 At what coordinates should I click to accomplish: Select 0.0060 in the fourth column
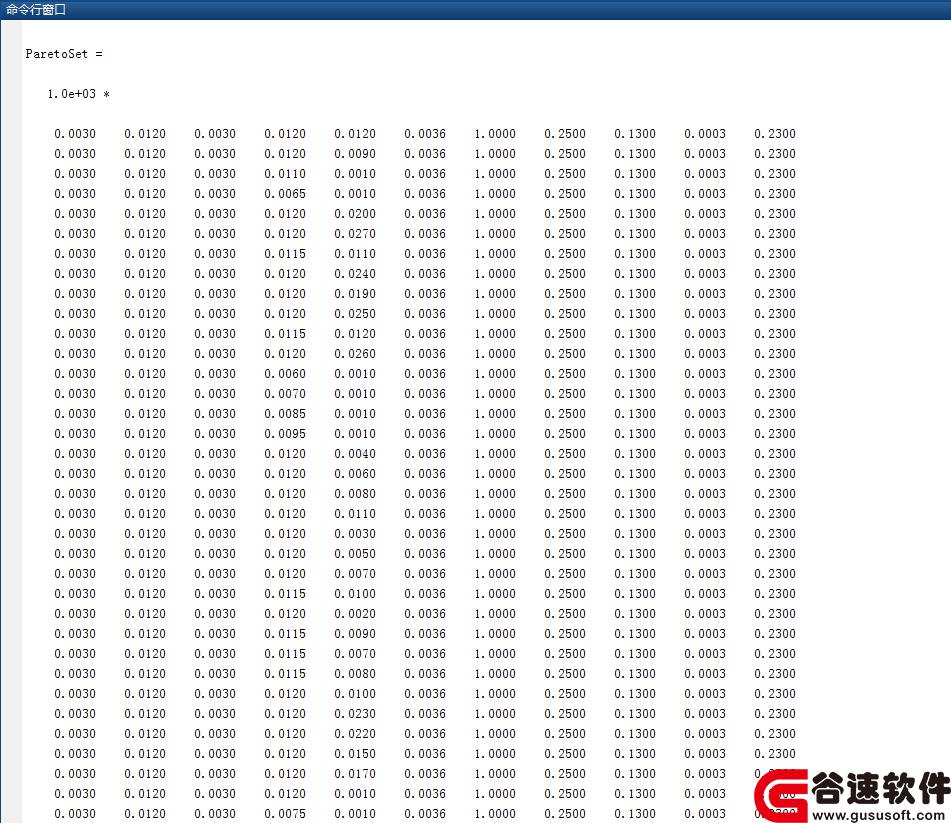pos(285,374)
